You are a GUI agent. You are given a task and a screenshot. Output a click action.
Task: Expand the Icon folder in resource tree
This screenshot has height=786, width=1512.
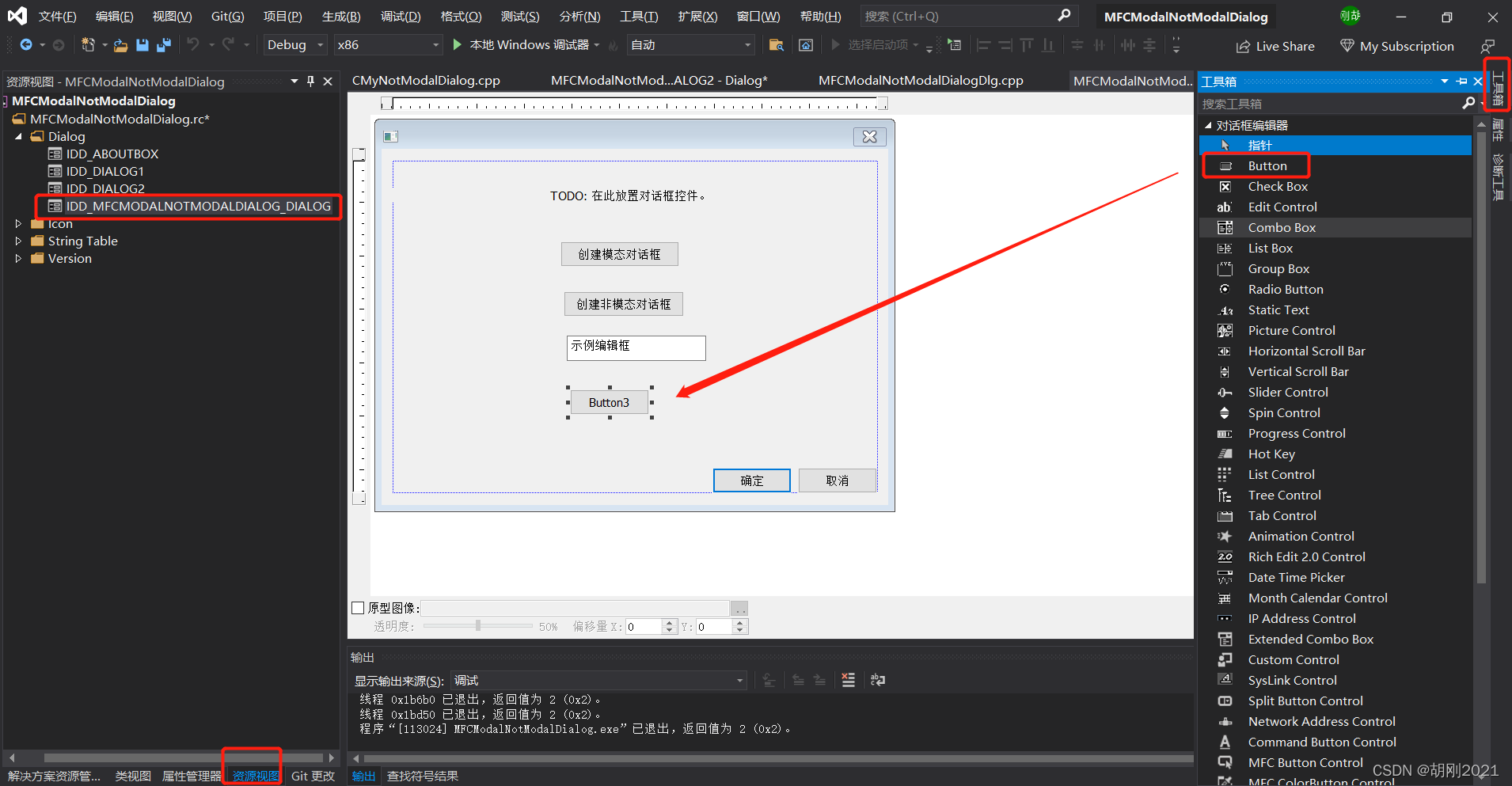18,224
